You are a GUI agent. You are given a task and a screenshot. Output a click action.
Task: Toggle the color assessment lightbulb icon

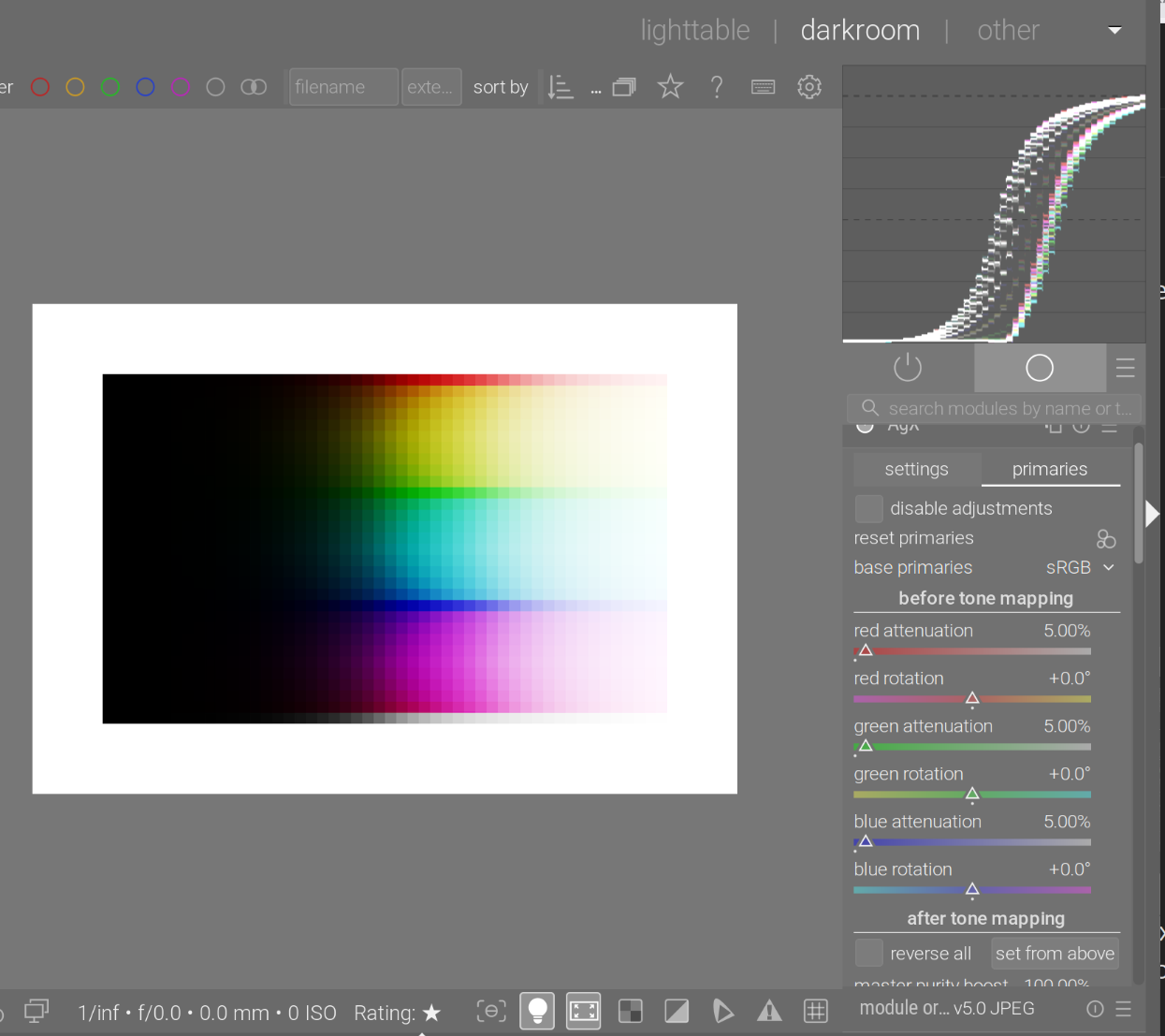pyautogui.click(x=537, y=1011)
